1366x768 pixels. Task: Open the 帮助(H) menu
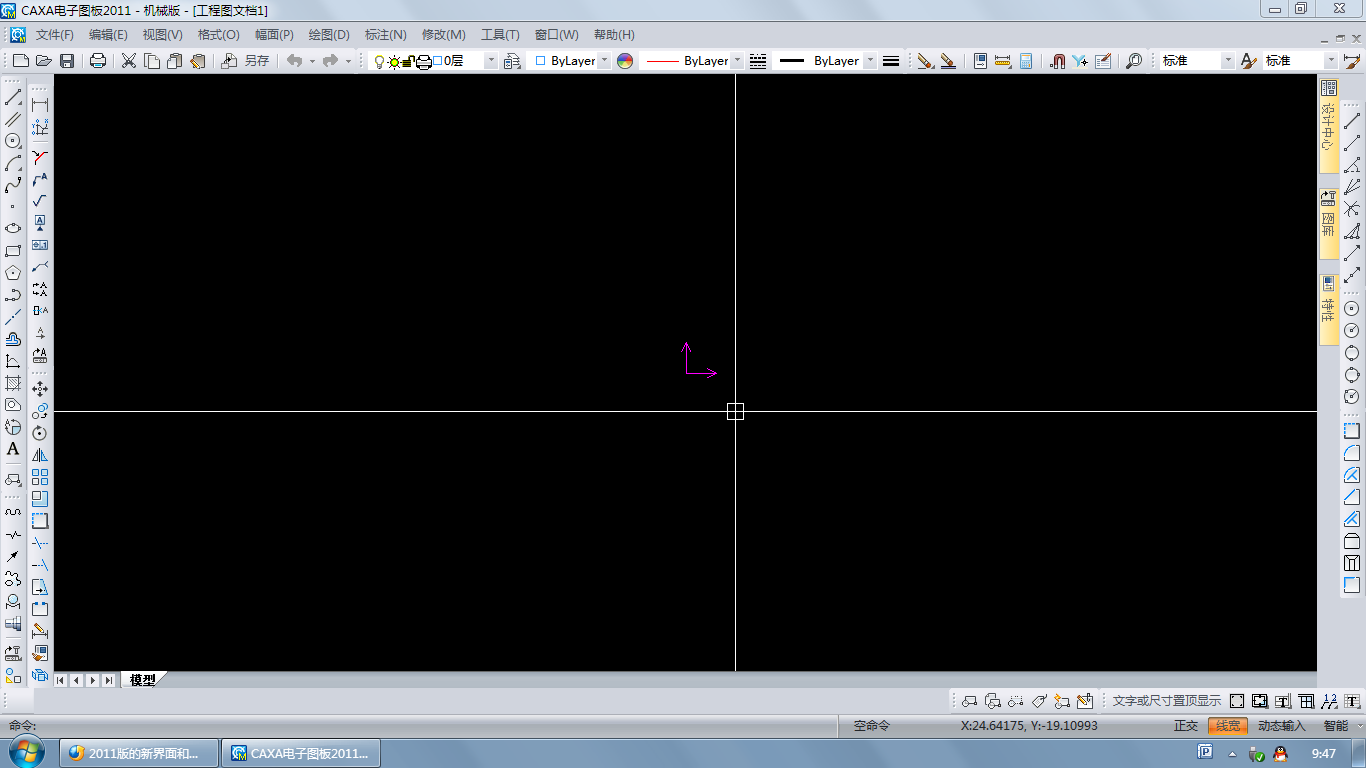(x=614, y=35)
